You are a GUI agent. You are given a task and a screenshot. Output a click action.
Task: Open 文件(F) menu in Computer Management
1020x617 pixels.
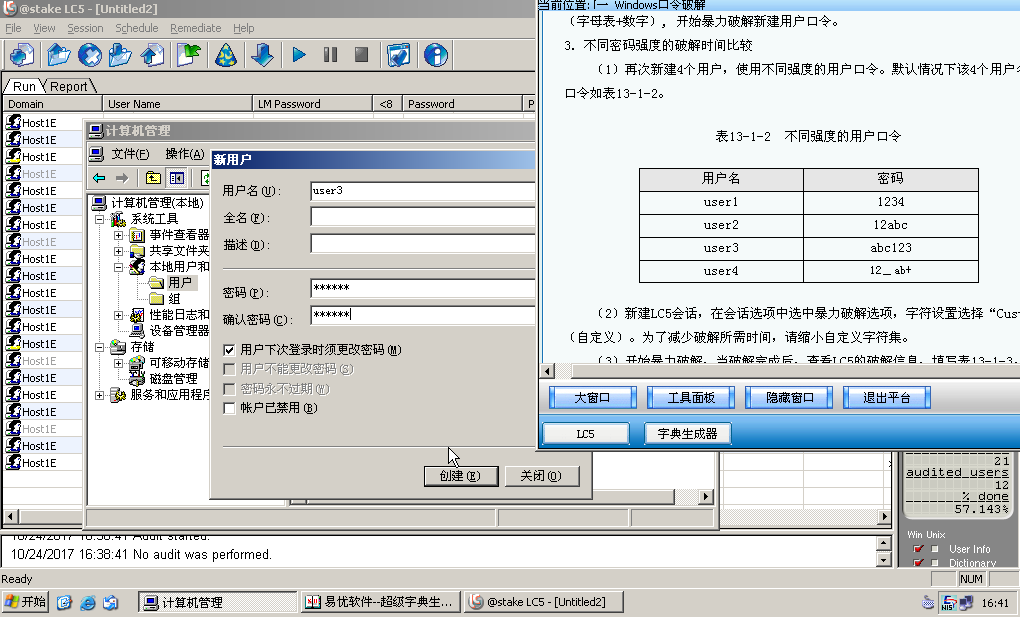coord(130,154)
